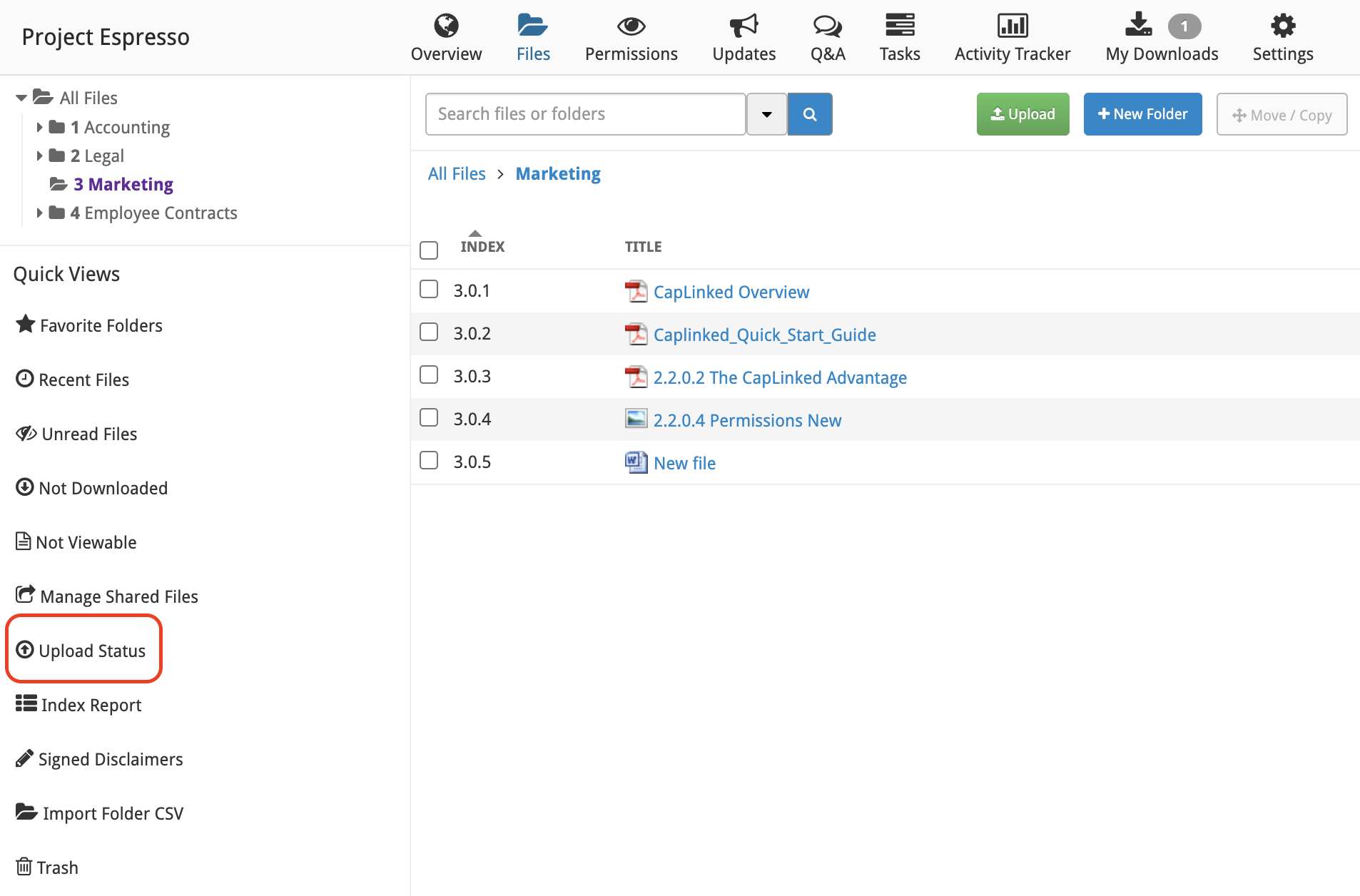1360x896 pixels.
Task: Select the 1 Accounting folder in tree
Action: click(x=120, y=127)
